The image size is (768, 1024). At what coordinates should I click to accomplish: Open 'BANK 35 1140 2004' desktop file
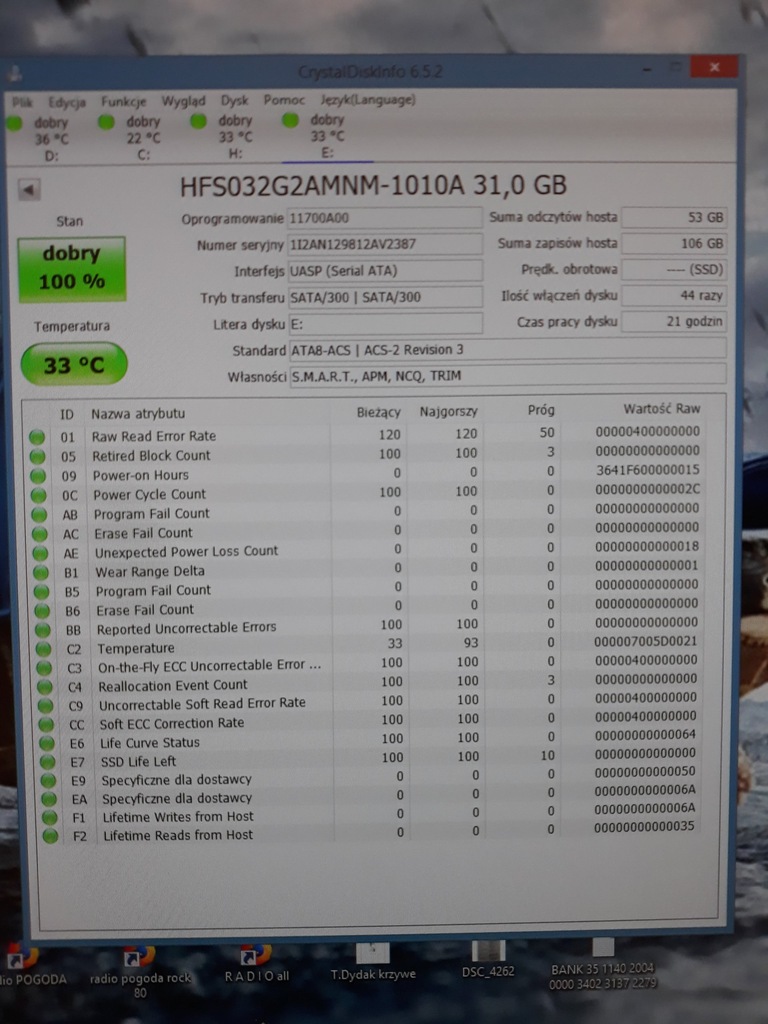tap(603, 963)
